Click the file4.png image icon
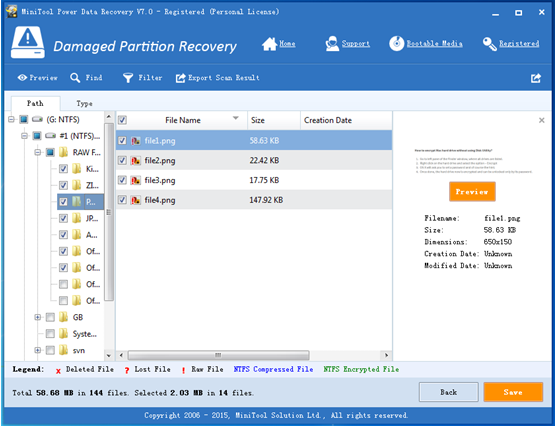Viewport: 555px width, 426px height. coord(136,200)
